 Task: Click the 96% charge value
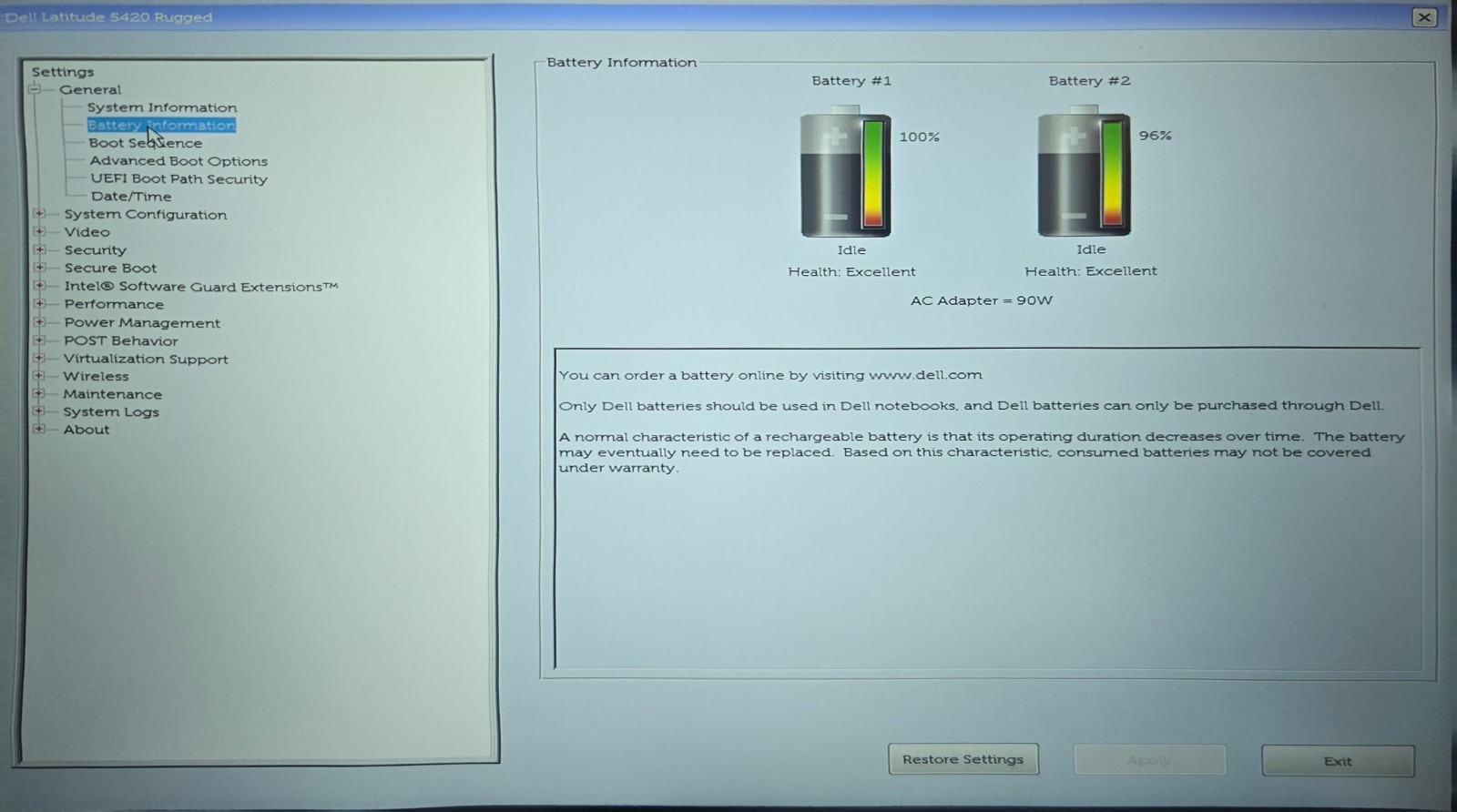[x=1155, y=135]
